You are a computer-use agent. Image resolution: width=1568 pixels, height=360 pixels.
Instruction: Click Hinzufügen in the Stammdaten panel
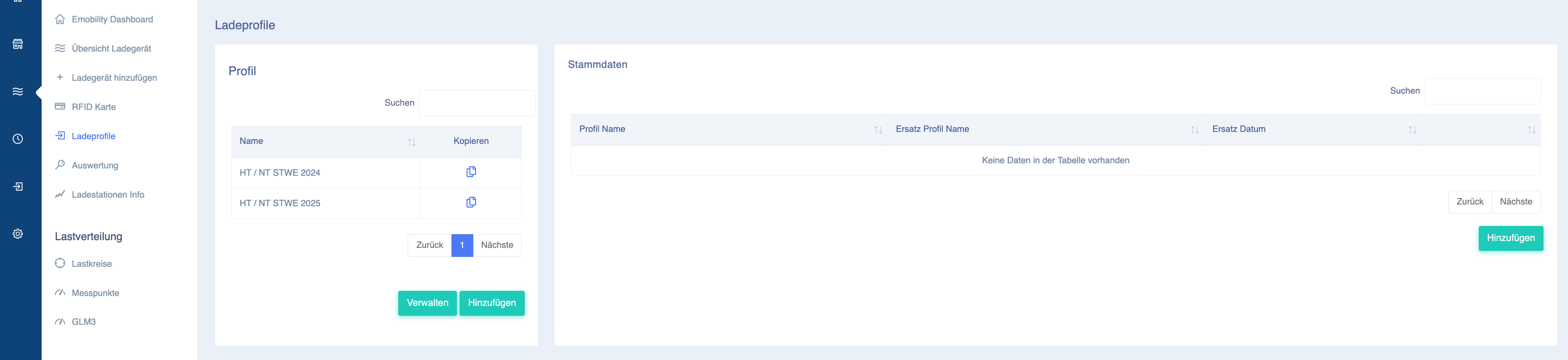1511,238
